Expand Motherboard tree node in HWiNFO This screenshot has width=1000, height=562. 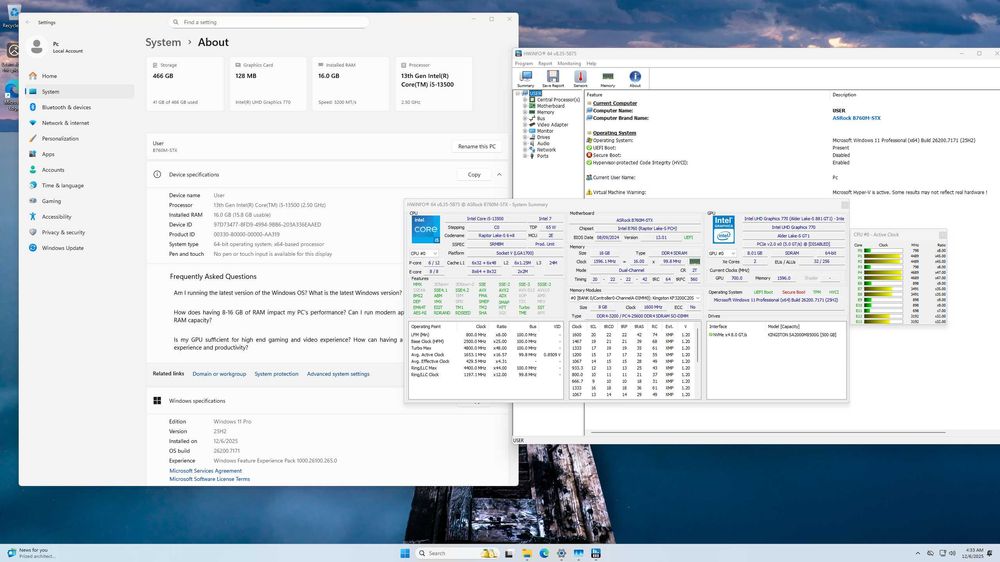525,106
